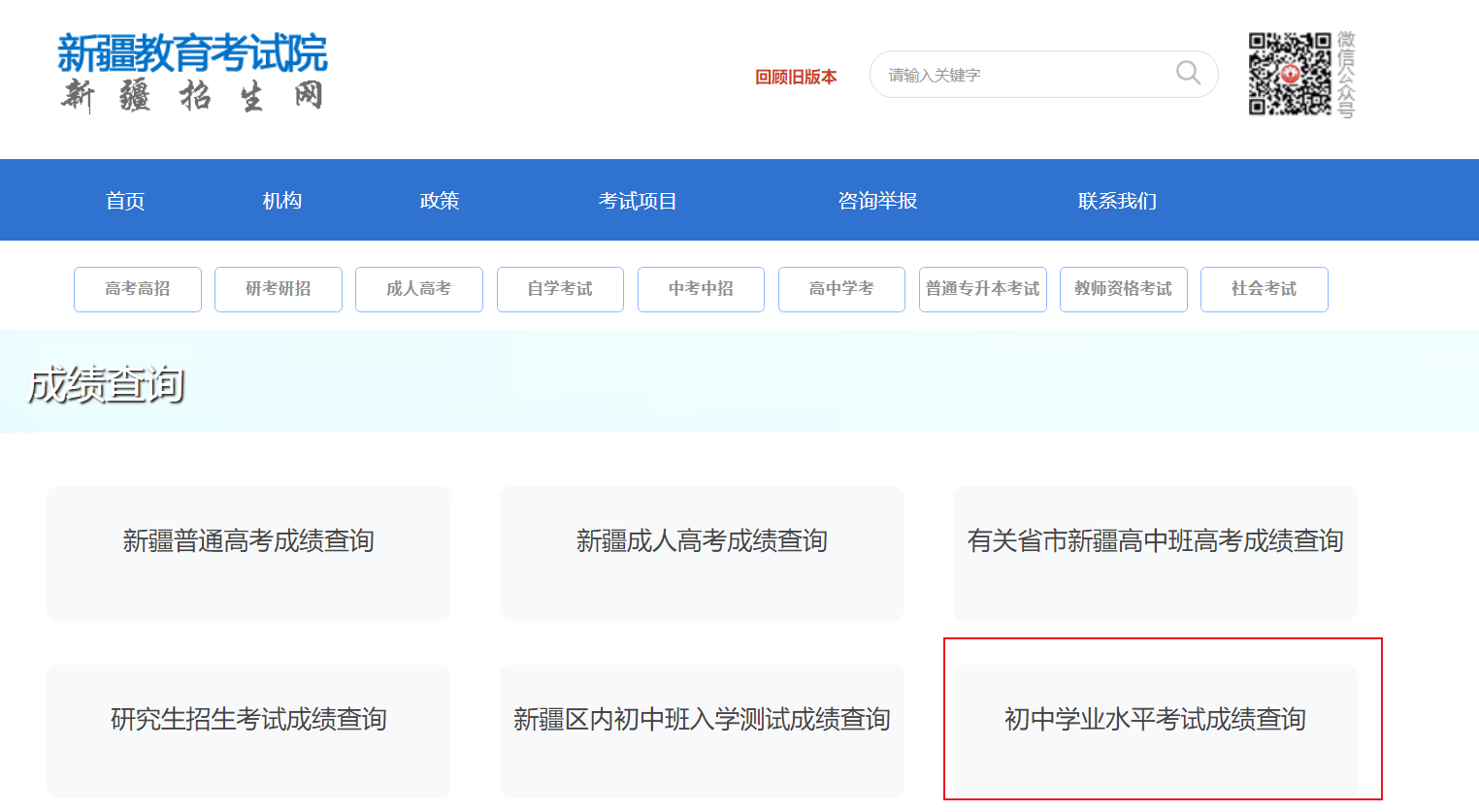
Task: Go to 首页 in navigation bar
Action: 125,201
